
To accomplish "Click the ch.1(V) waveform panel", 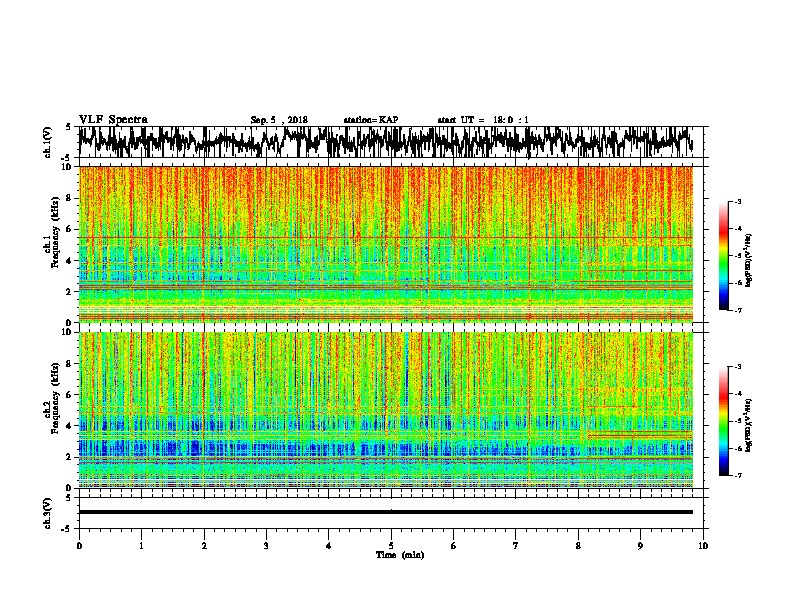I will point(391,142).
